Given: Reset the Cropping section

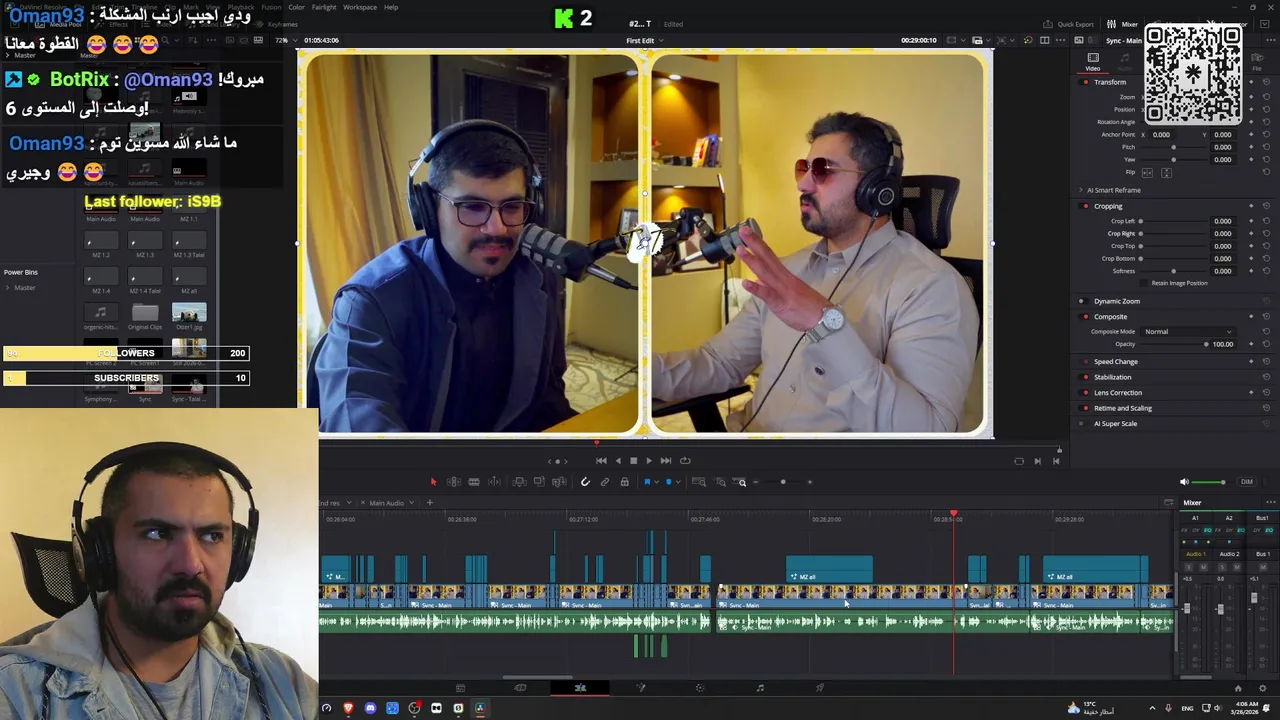Looking at the screenshot, I should (x=1266, y=206).
